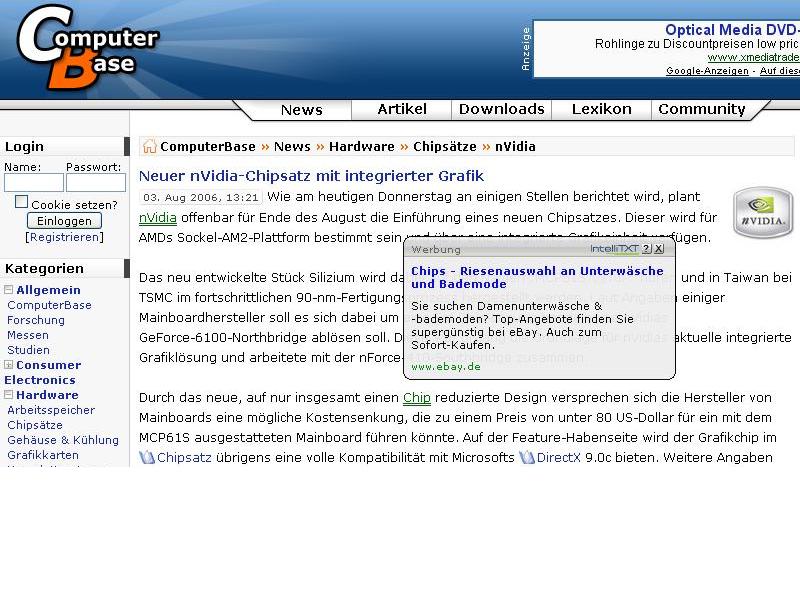Screen dimensions: 800x600
Task: Click ComputerBase in the breadcrumb
Action: (x=208, y=147)
